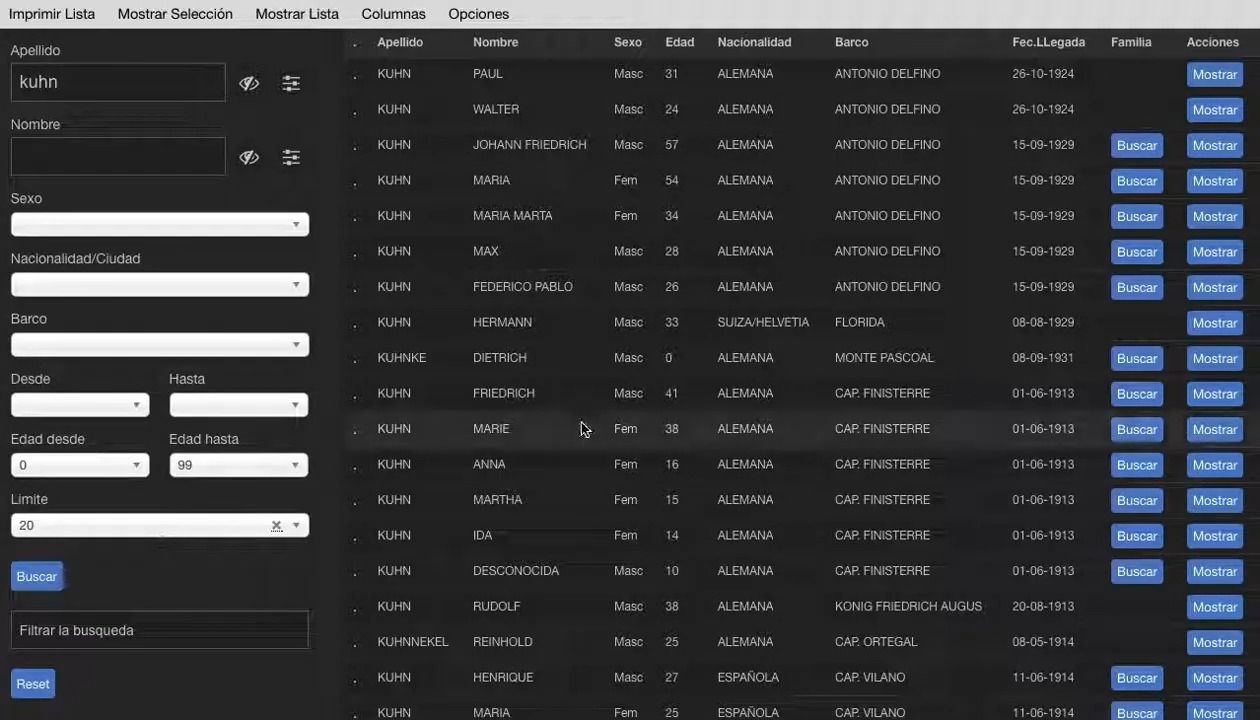Open the Edad hasta dropdown
The width and height of the screenshot is (1260, 720).
[x=239, y=465]
